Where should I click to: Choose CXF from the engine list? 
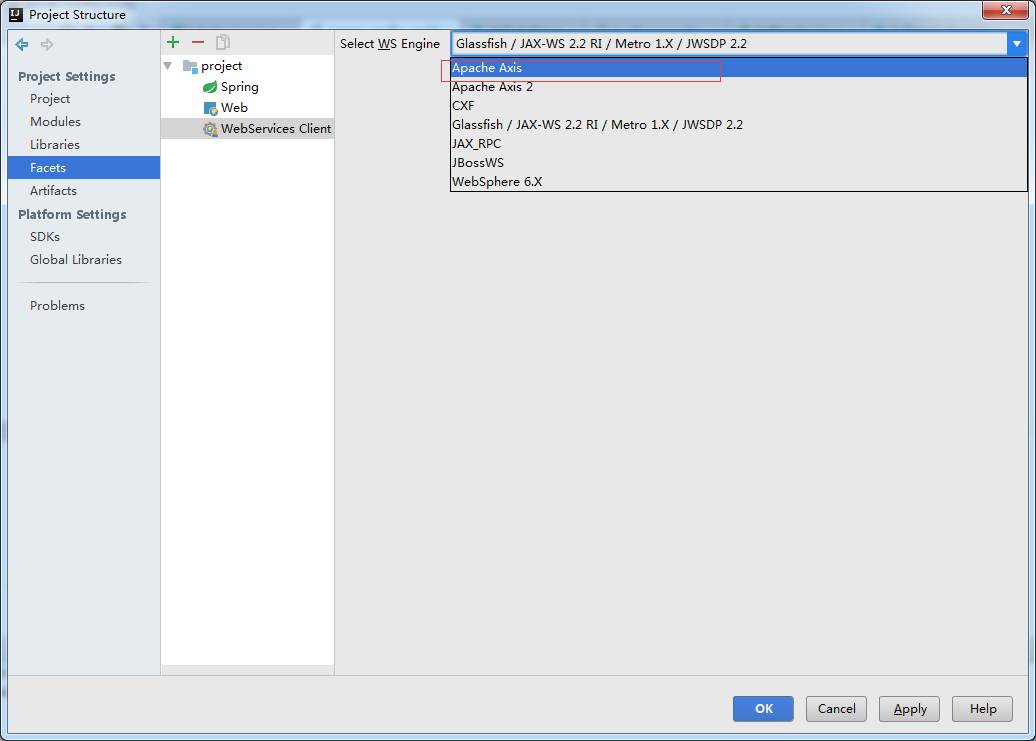(739, 106)
